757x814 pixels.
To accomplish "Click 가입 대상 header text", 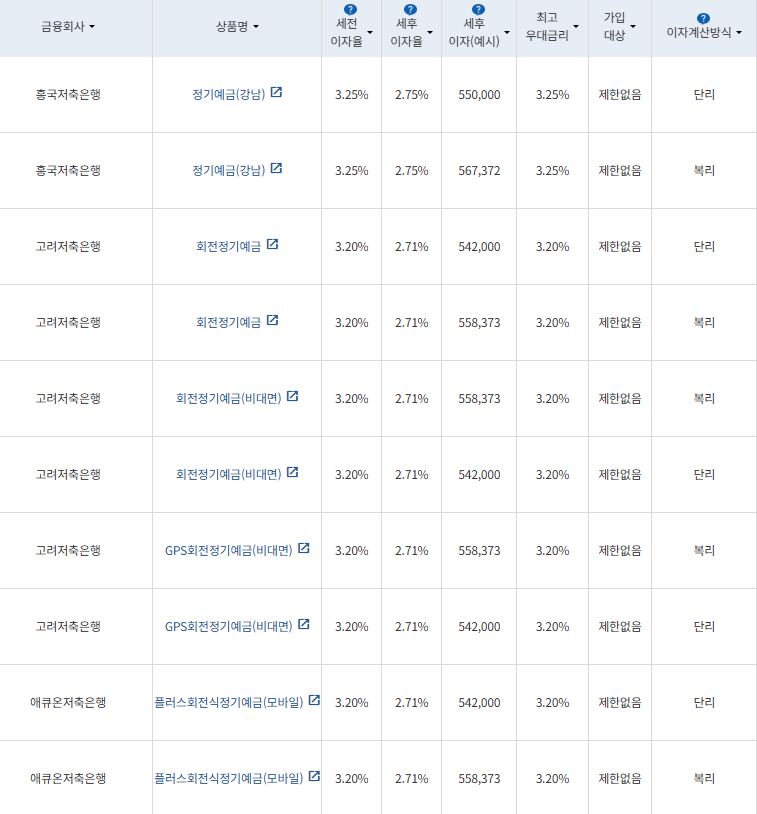I will tap(614, 26).
